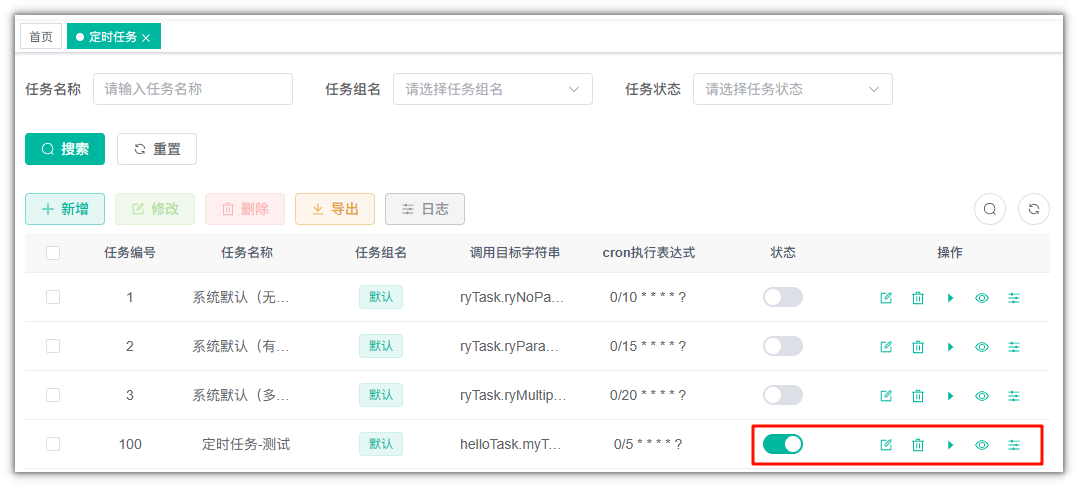Open scheduling log for task 3
This screenshot has height=487, width=1078.
[x=1014, y=396]
